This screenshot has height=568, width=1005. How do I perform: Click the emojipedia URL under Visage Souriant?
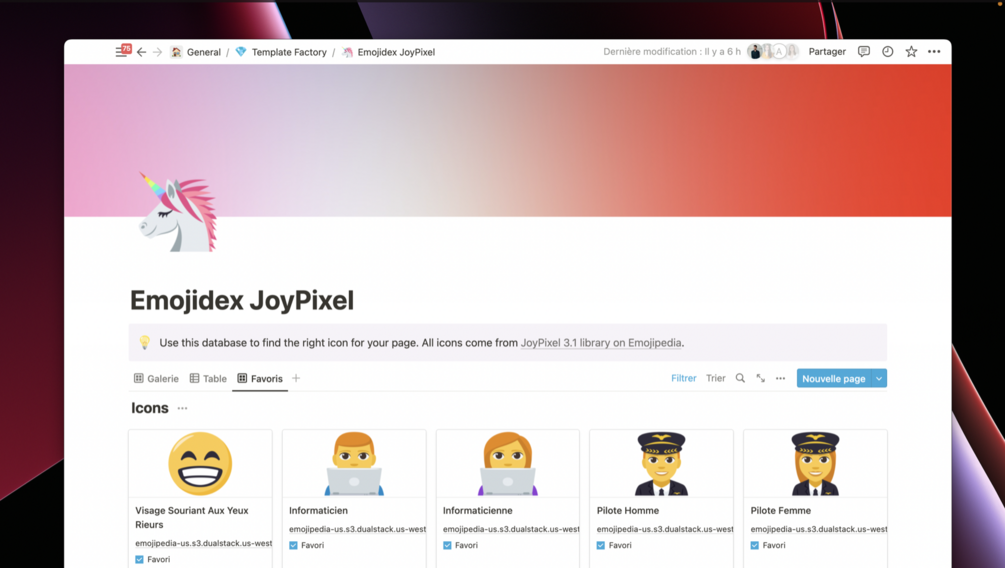pyautogui.click(x=203, y=543)
